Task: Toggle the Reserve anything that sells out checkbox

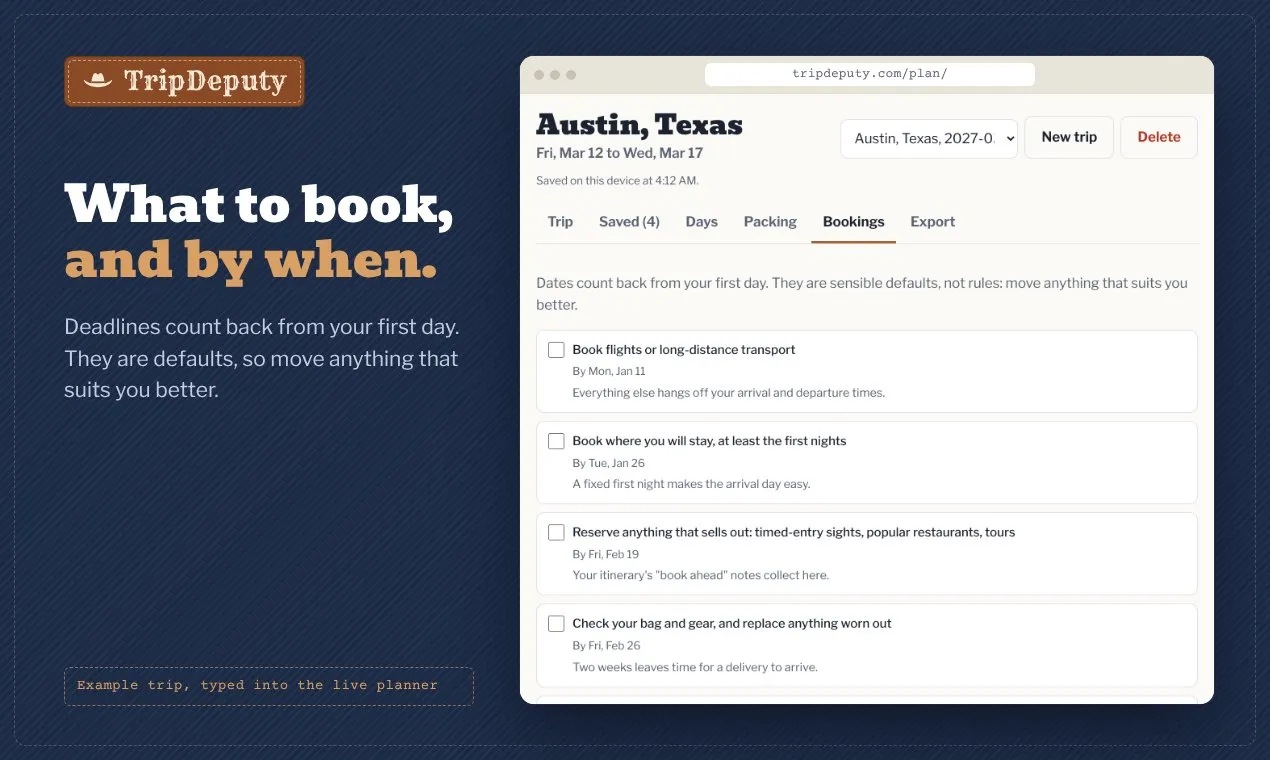Action: pos(556,532)
